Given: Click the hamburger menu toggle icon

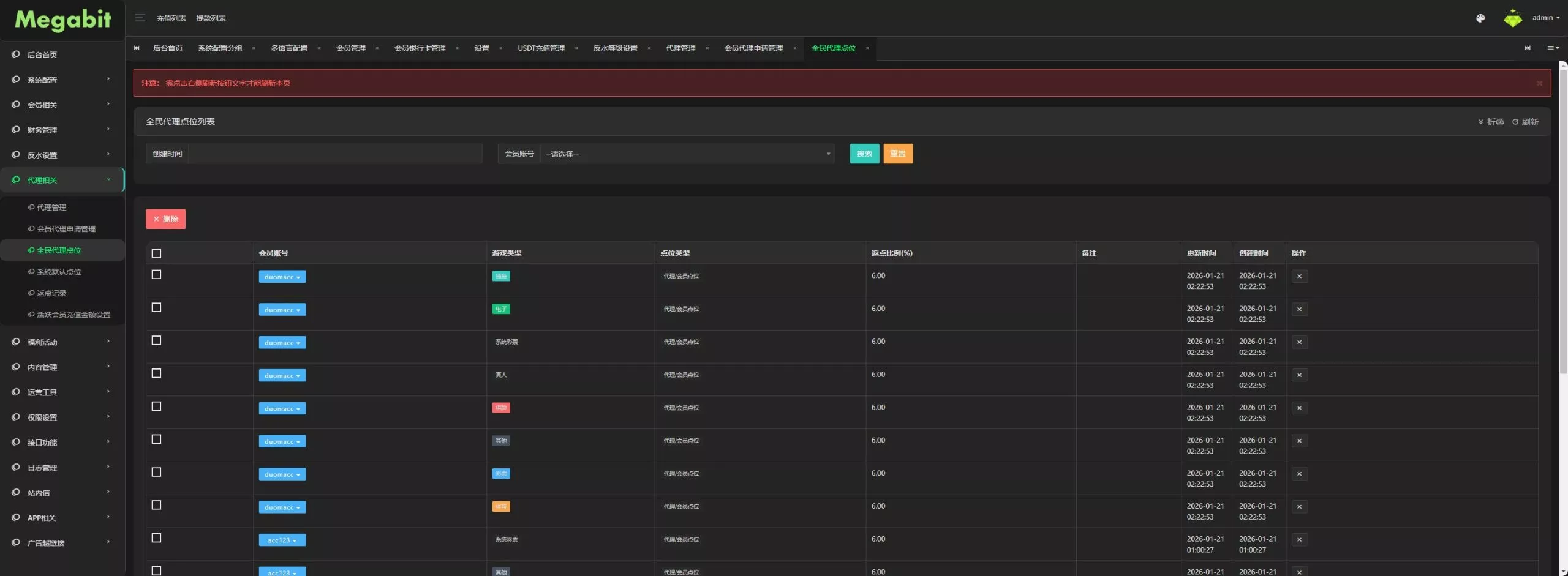Looking at the screenshot, I should click(140, 18).
